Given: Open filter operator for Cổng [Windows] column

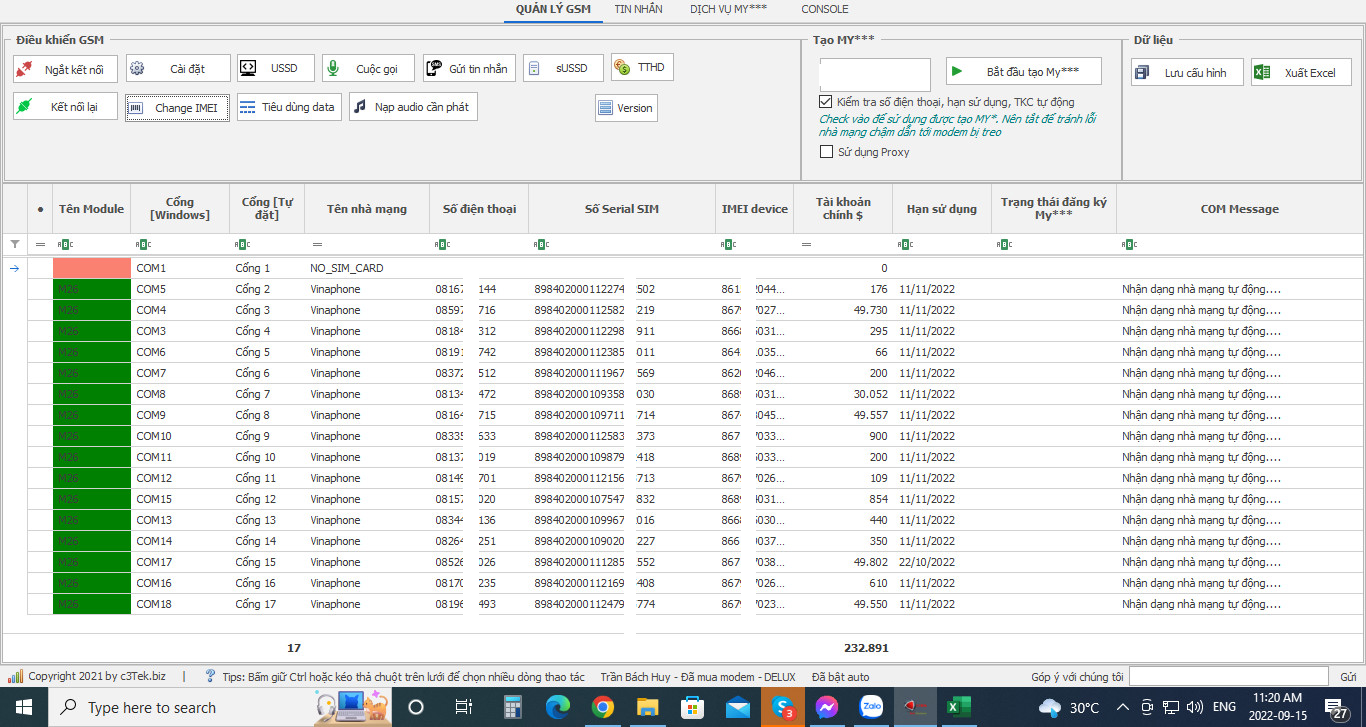Looking at the screenshot, I should [x=143, y=244].
